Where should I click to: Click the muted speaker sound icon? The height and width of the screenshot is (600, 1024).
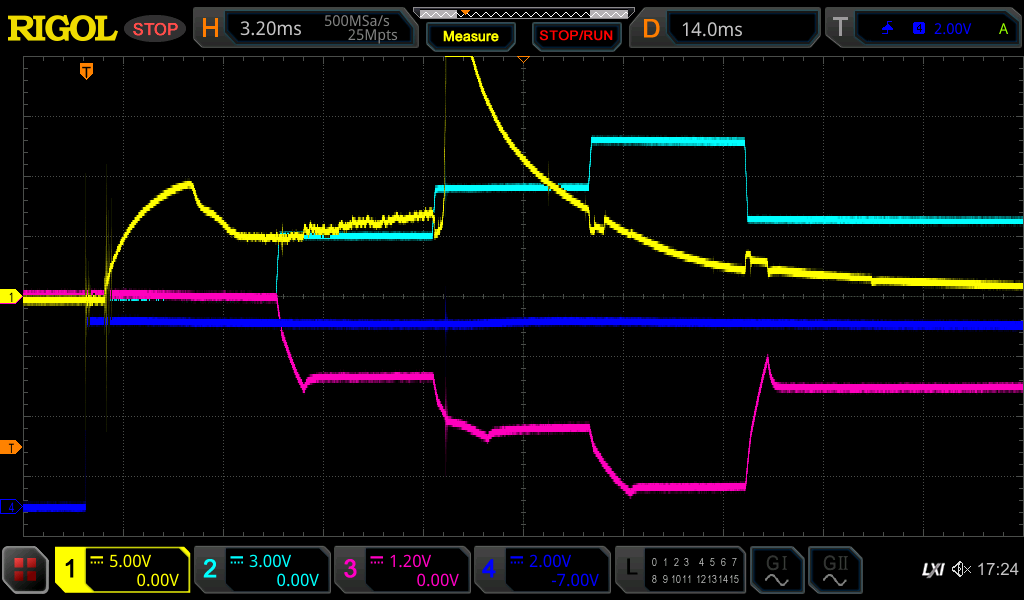click(961, 569)
